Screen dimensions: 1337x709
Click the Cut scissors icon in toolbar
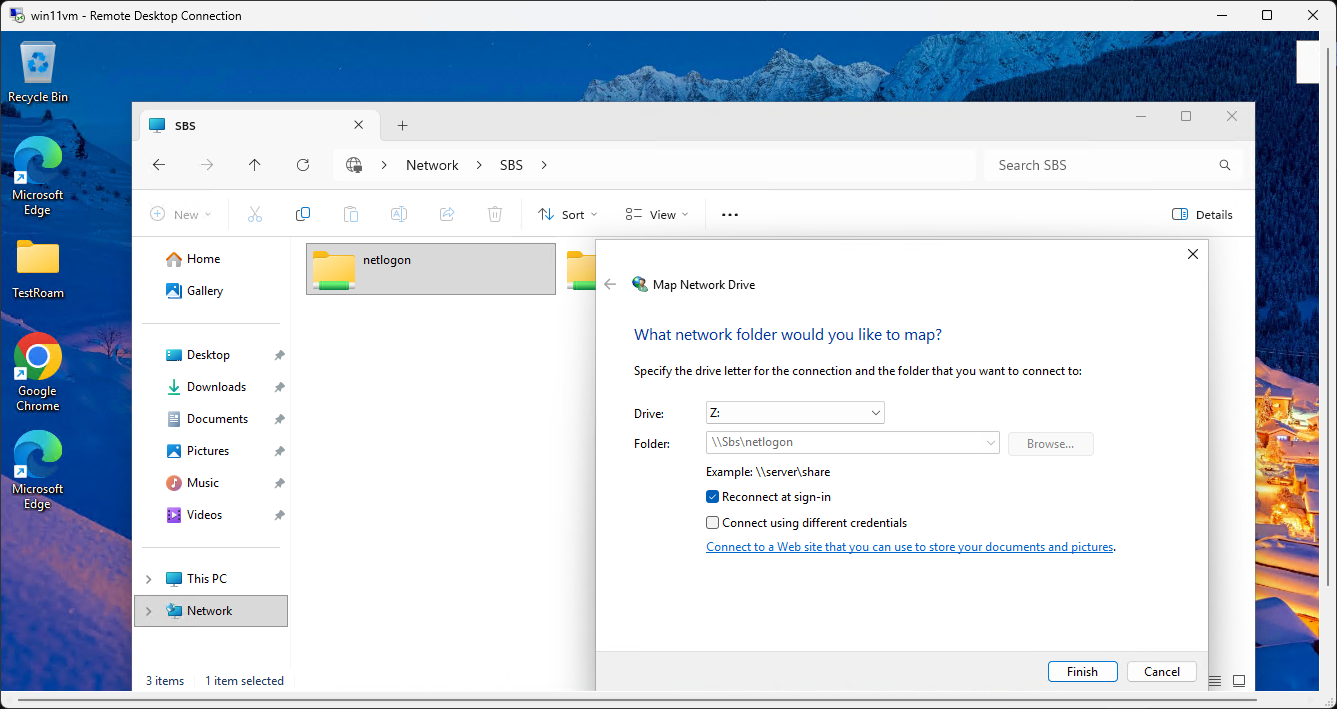(x=255, y=214)
